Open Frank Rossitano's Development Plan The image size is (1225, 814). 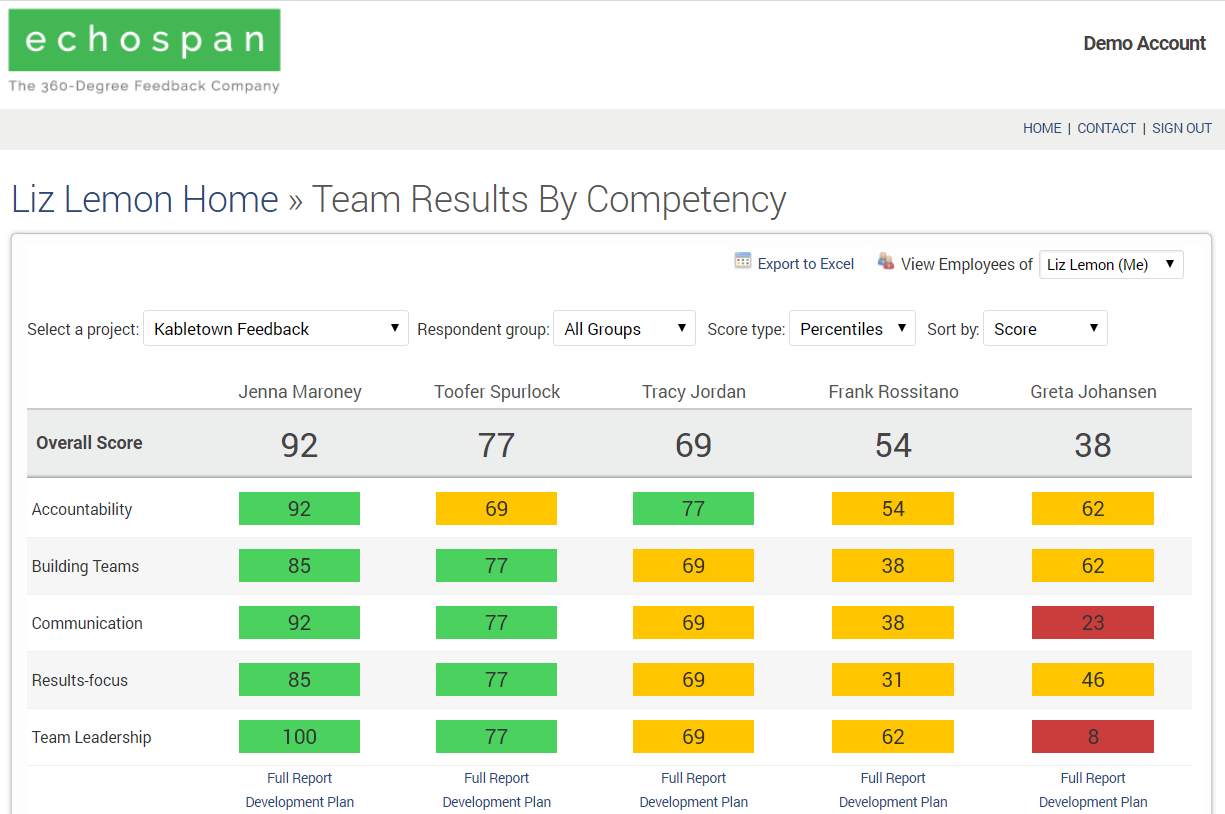click(x=893, y=802)
